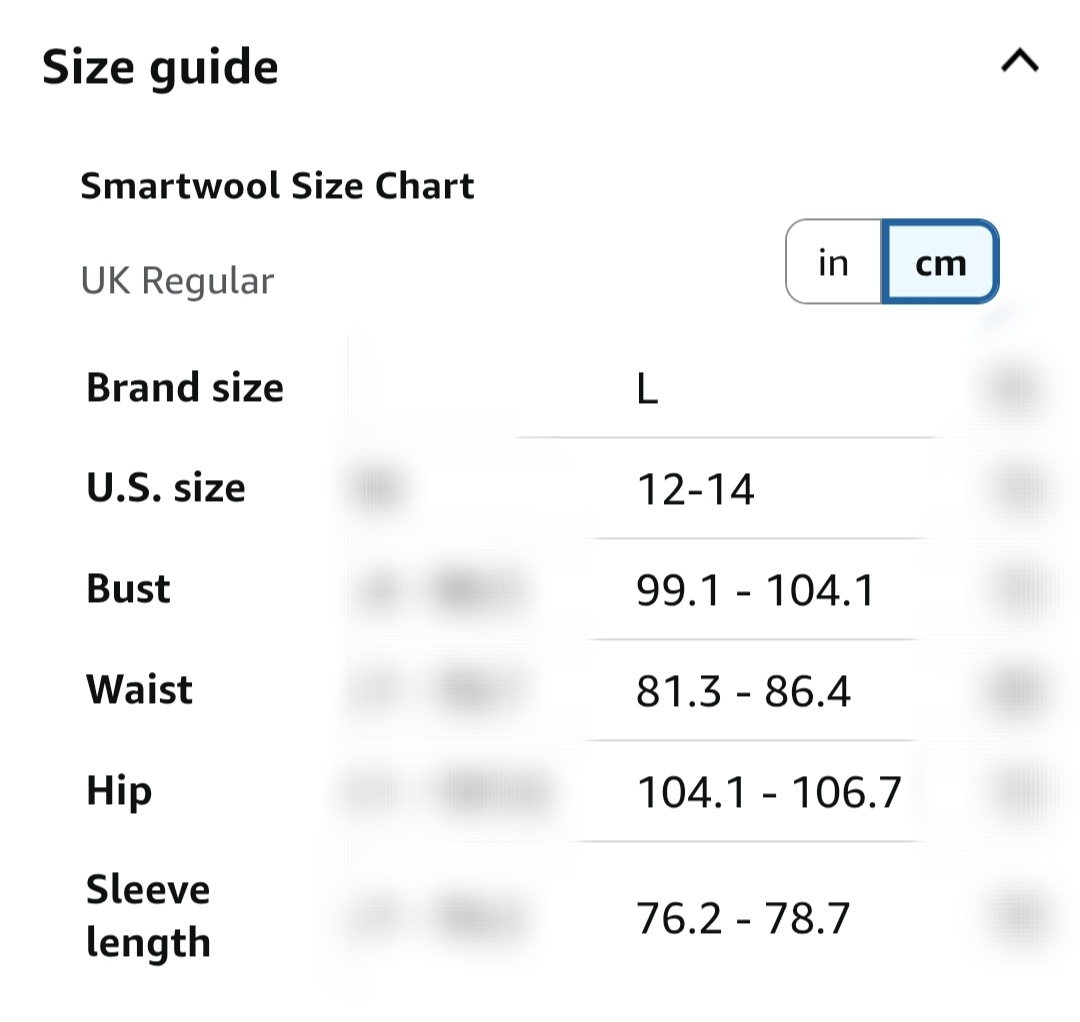Click hip measurement 104.1 - 106.7
Viewport: 1080px width, 1022px height.
coord(769,793)
